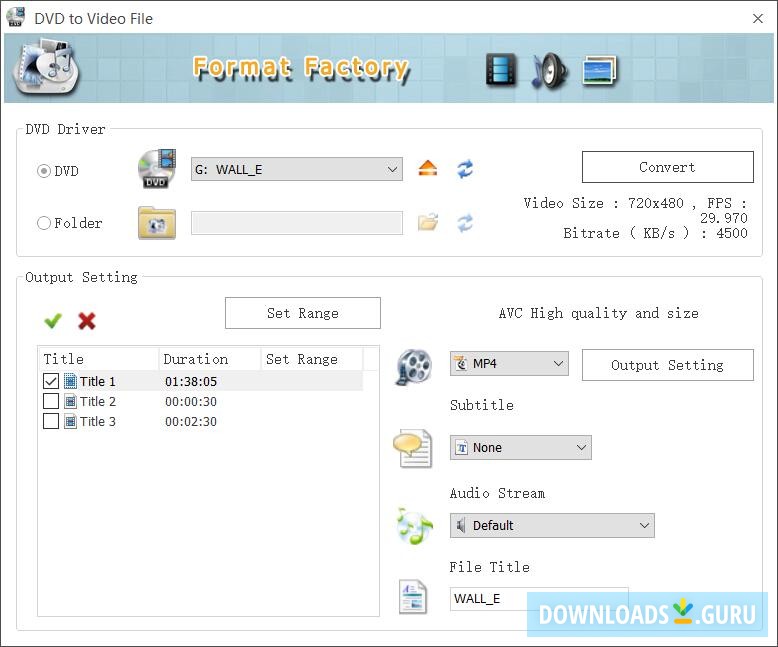Uncheck the Title 1 checkbox

pyautogui.click(x=51, y=381)
